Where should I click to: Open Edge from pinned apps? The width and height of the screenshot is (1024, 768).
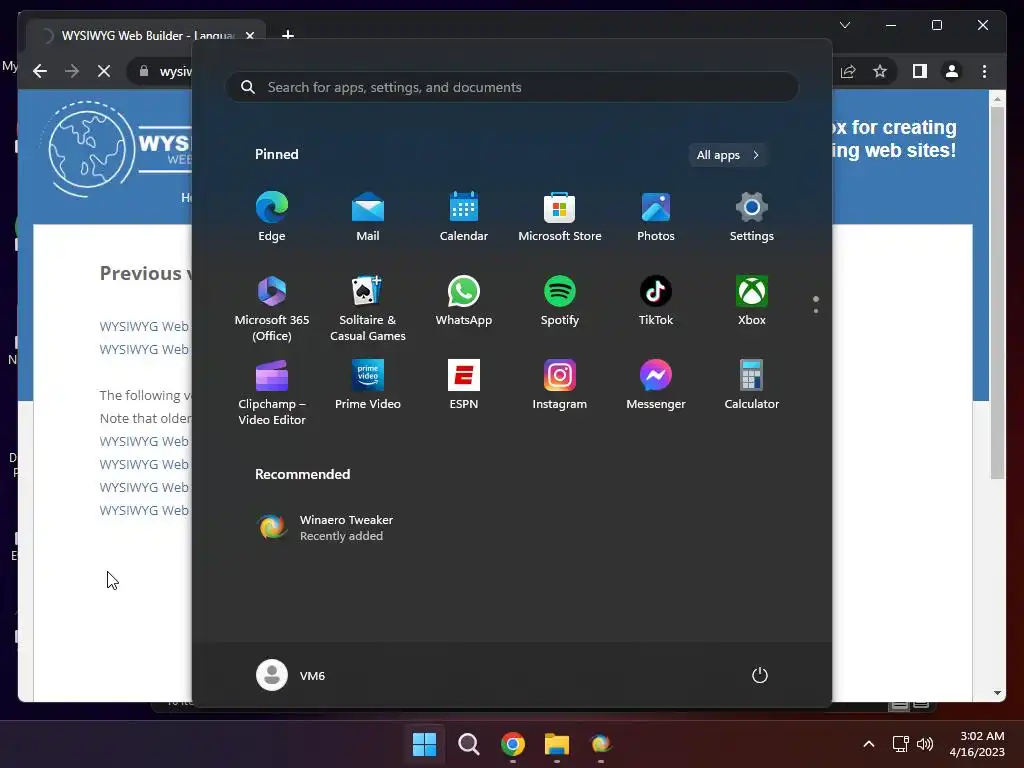(x=272, y=217)
